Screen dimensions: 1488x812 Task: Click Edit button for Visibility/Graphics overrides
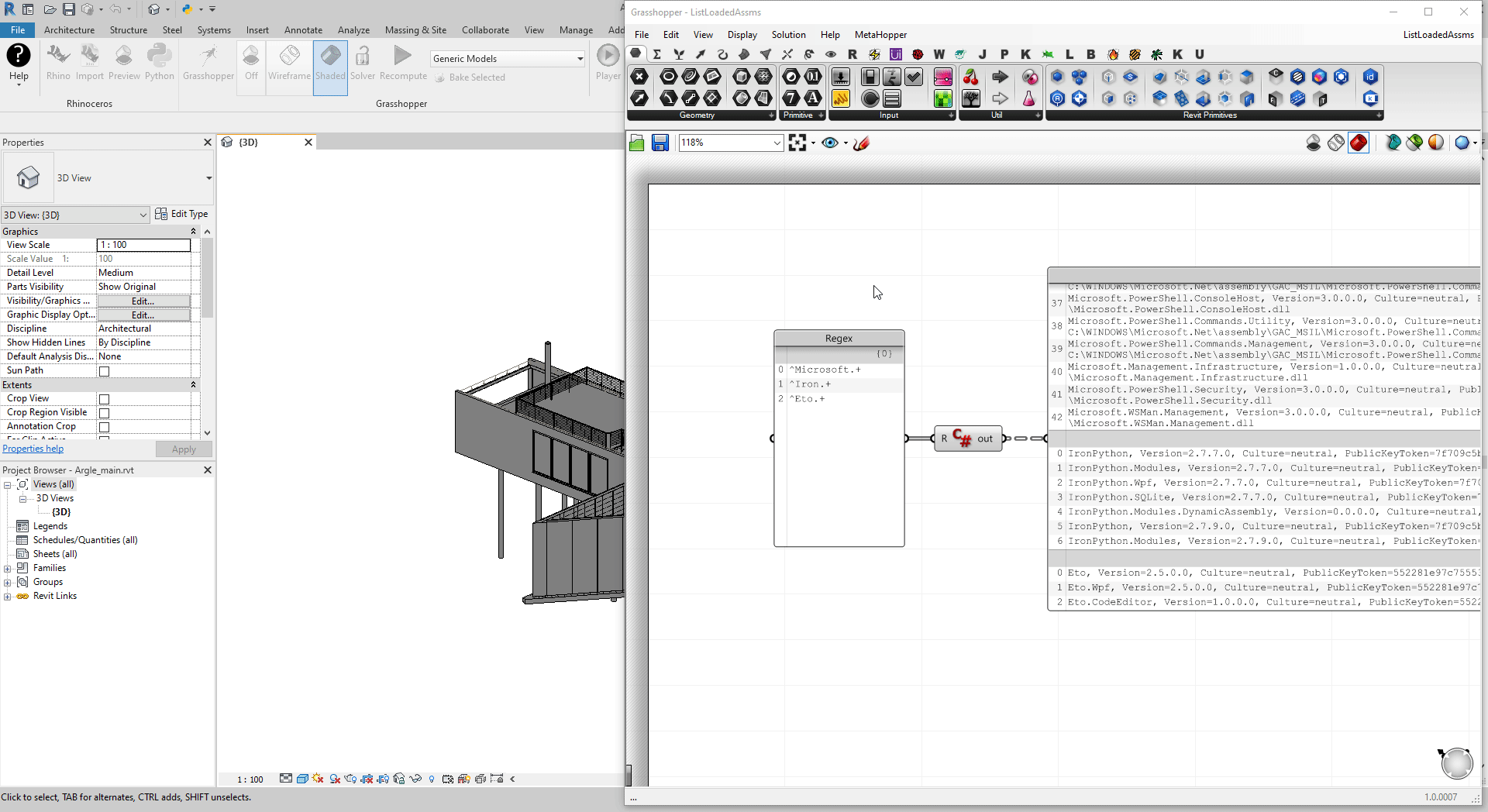pyautogui.click(x=143, y=301)
